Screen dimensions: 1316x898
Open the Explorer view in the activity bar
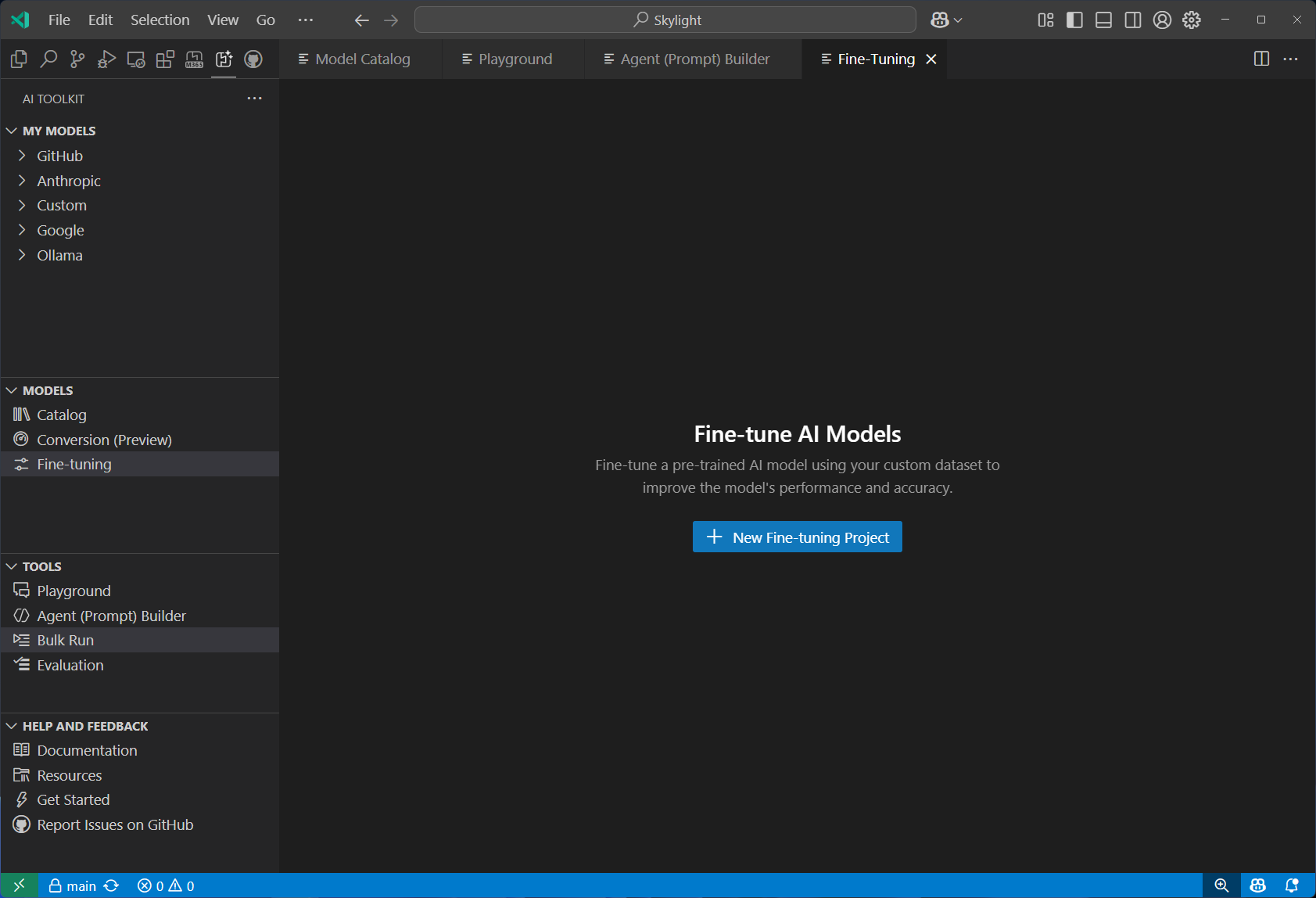[19, 59]
